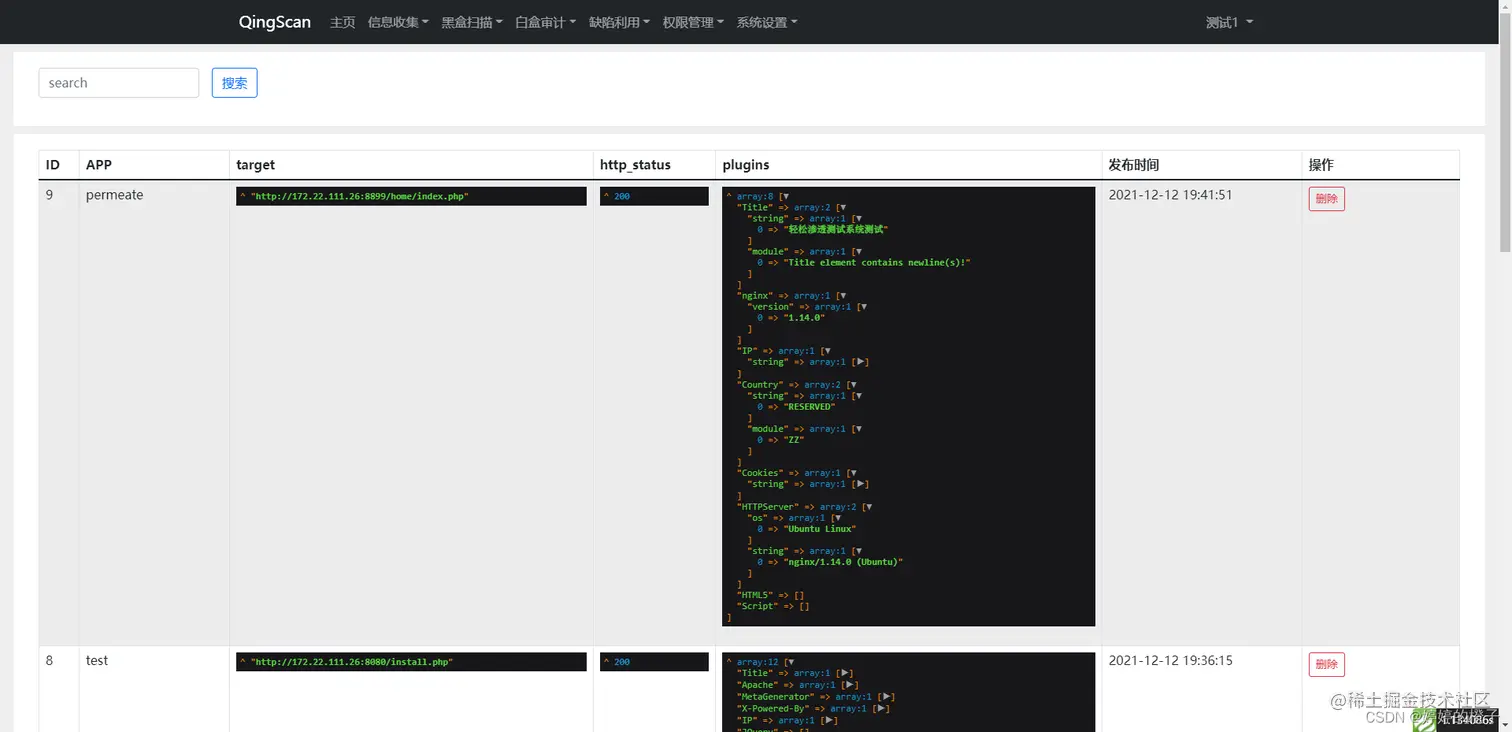Screen dimensions: 1512x732
Task: Click the 搜索 search button
Action: 235,83
